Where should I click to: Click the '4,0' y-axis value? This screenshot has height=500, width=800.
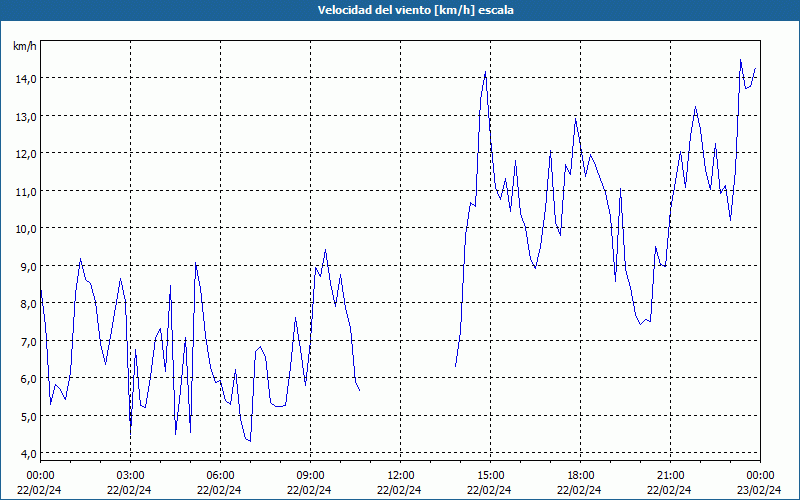tap(29, 454)
